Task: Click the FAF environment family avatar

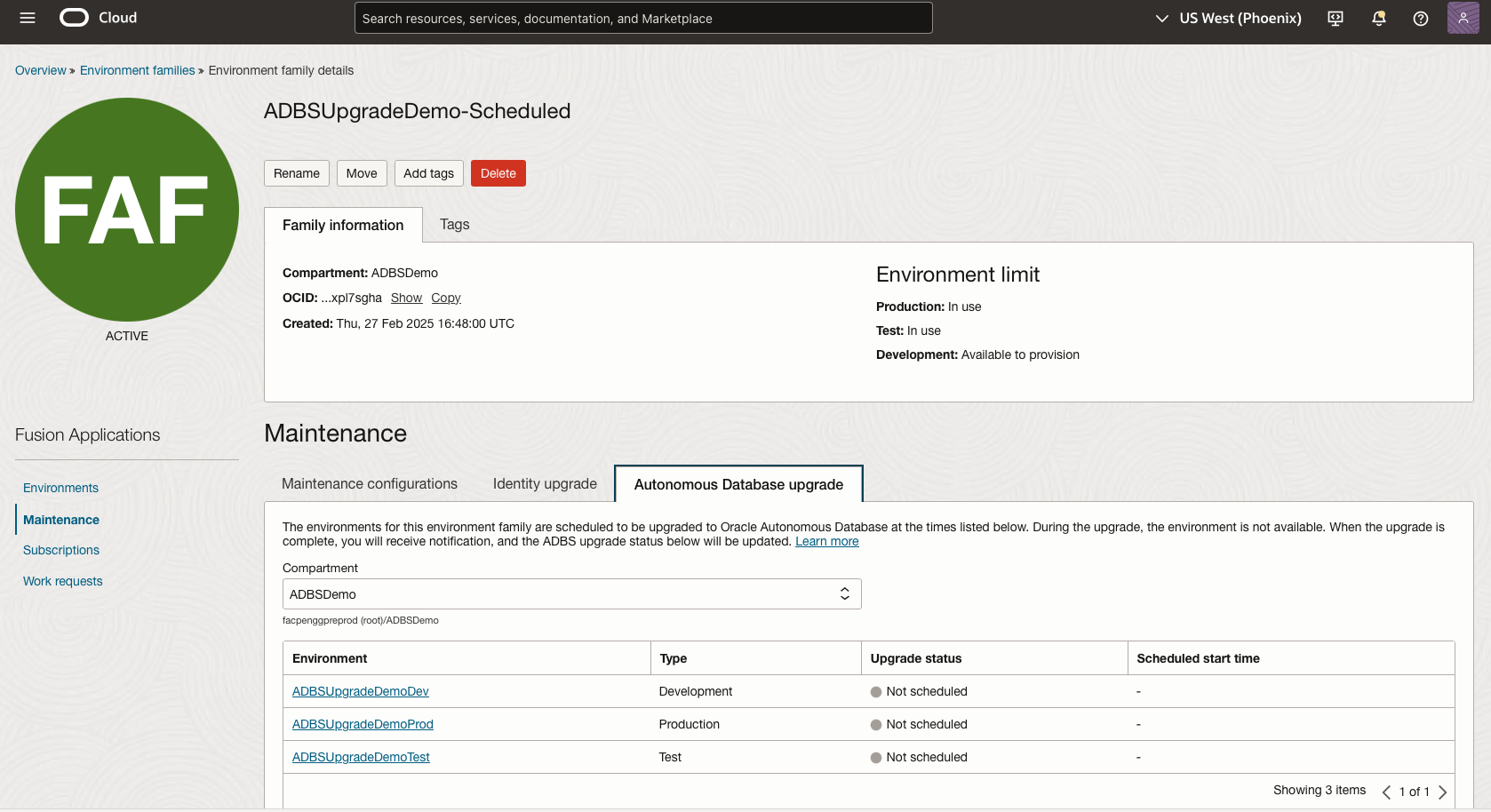Action: [127, 210]
